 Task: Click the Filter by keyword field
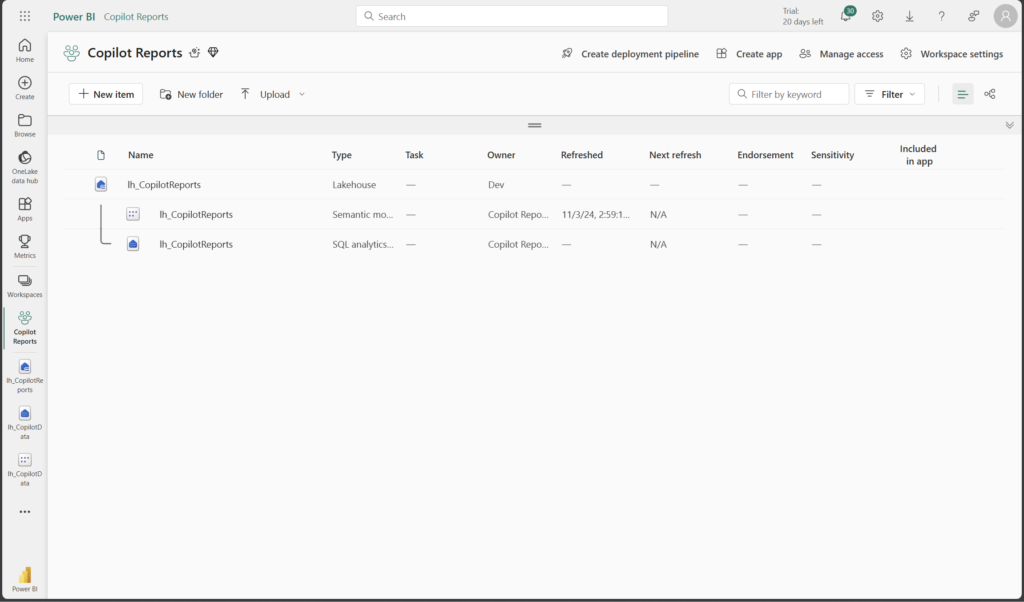(789, 94)
